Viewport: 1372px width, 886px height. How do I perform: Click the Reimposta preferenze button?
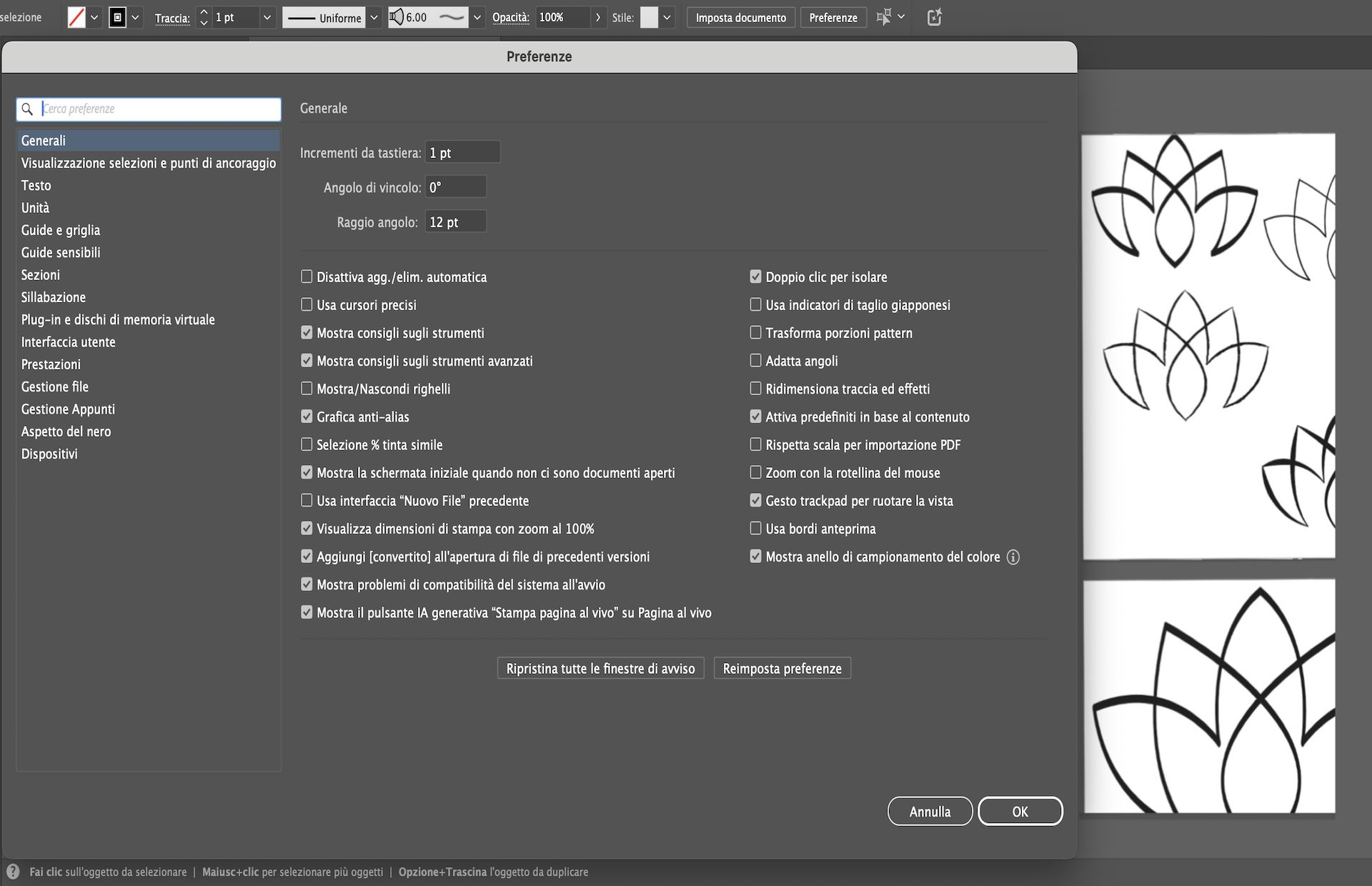782,668
